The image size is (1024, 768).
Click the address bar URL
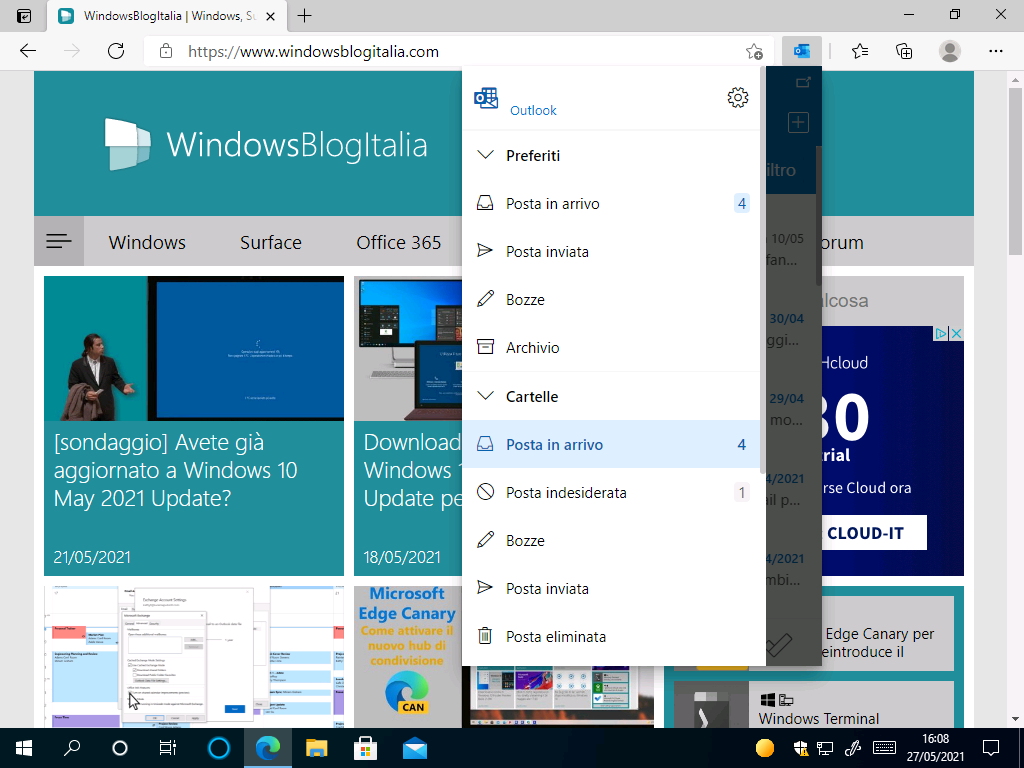pos(313,52)
